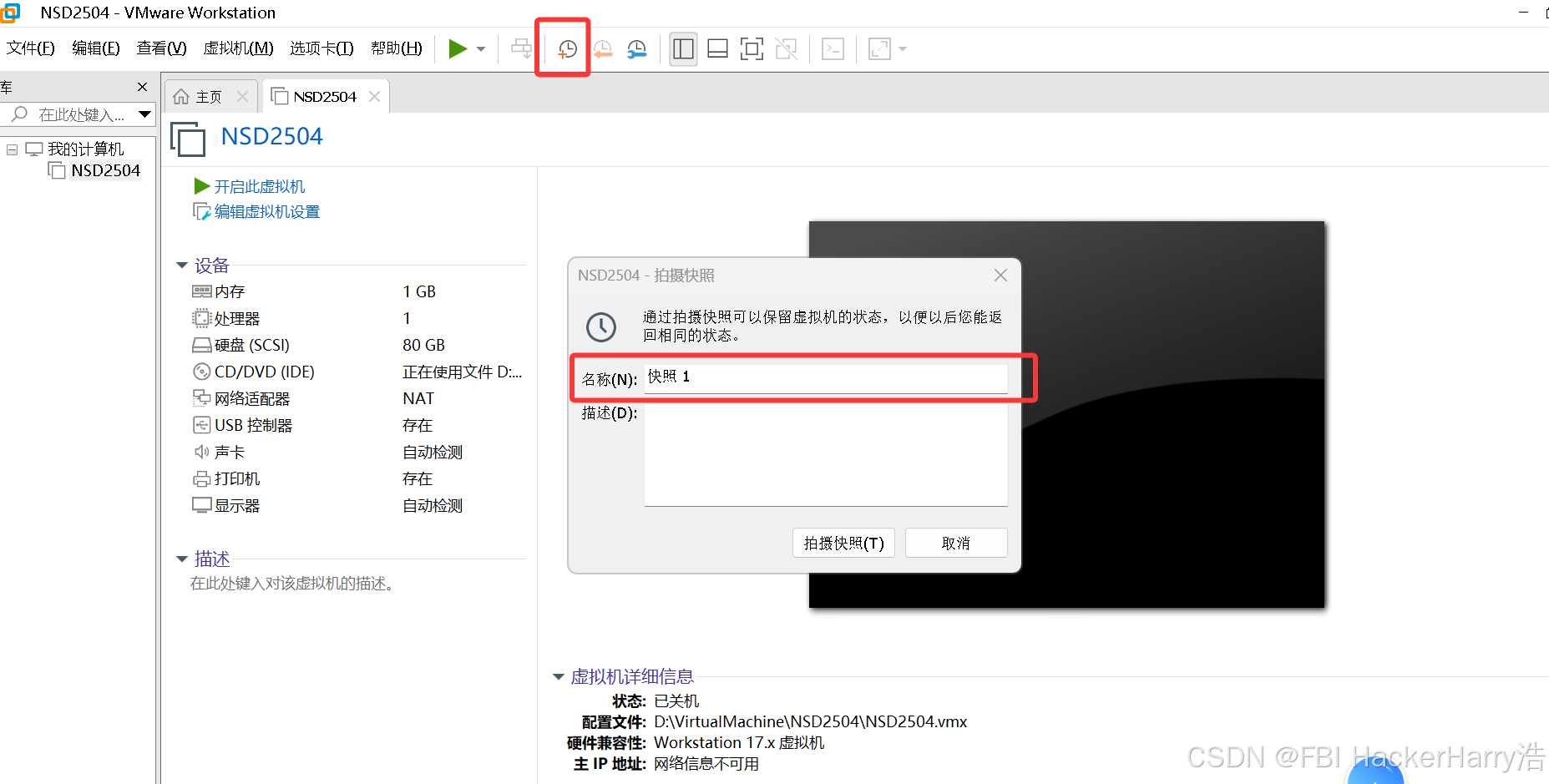Click the printer icon
This screenshot has height=784, width=1549.
pyautogui.click(x=202, y=478)
